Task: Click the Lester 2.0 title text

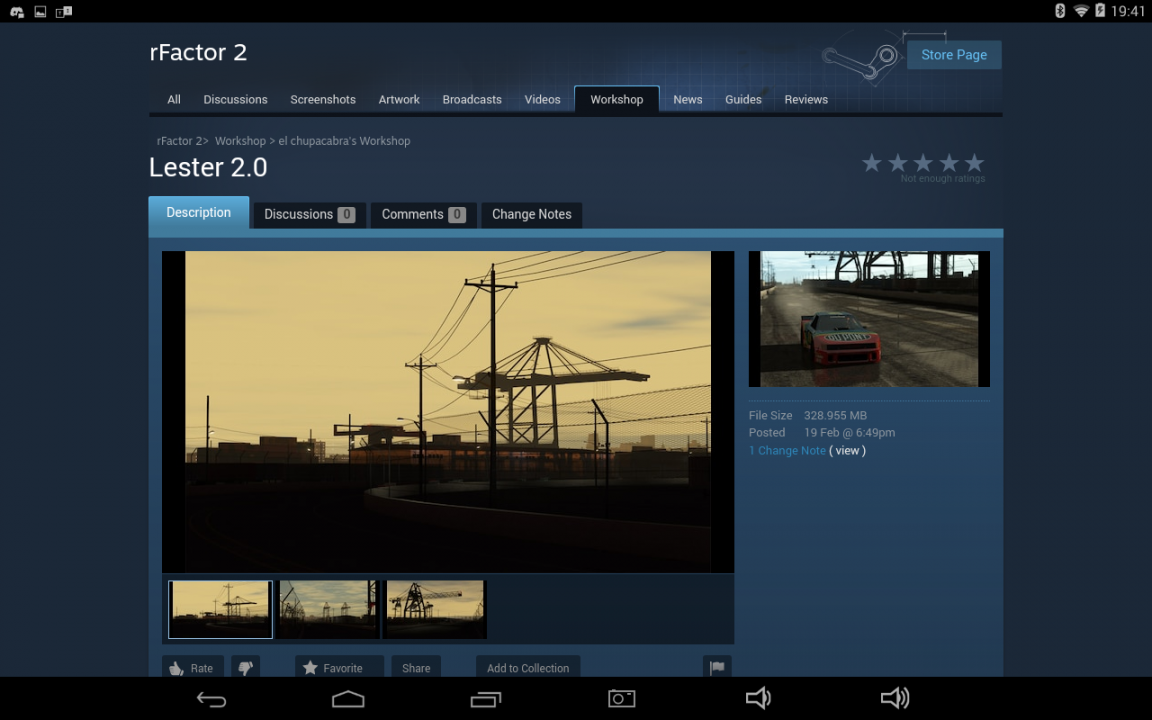Action: click(x=208, y=168)
